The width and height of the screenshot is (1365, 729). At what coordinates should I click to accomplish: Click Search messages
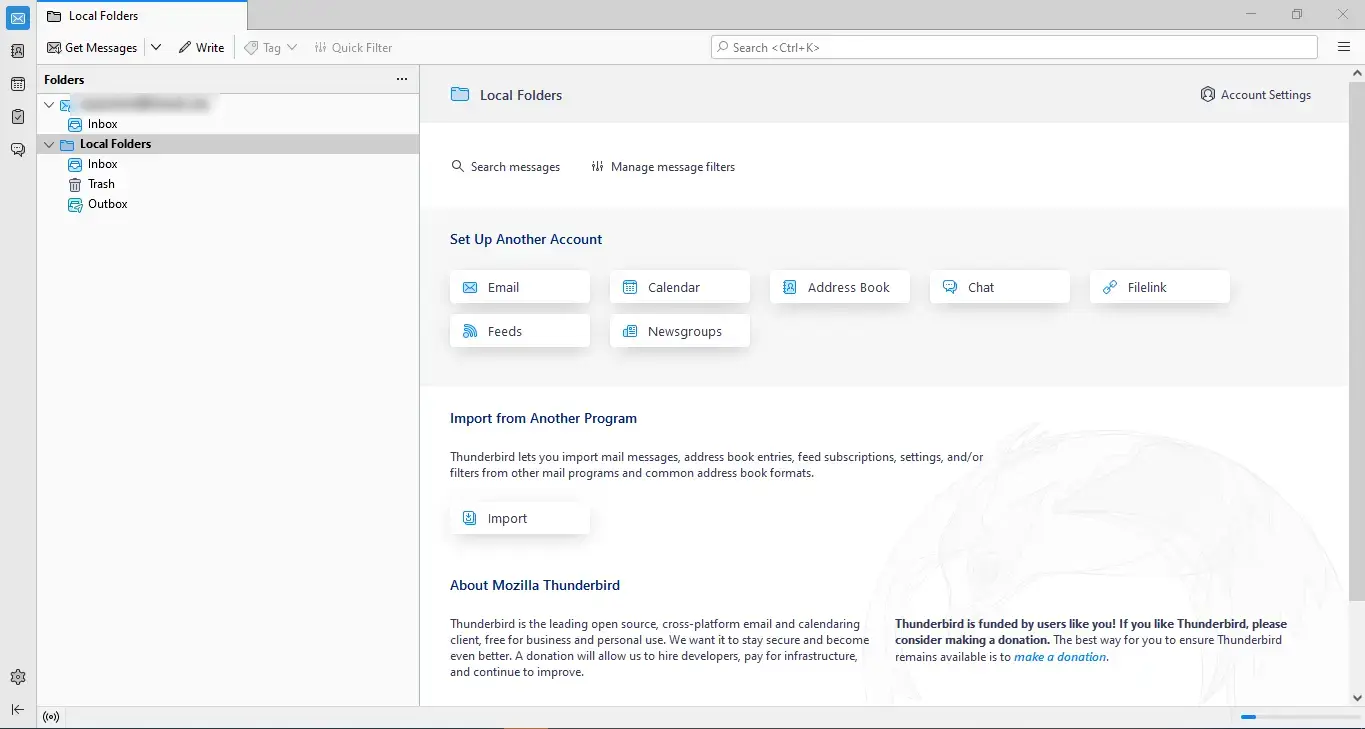(506, 167)
